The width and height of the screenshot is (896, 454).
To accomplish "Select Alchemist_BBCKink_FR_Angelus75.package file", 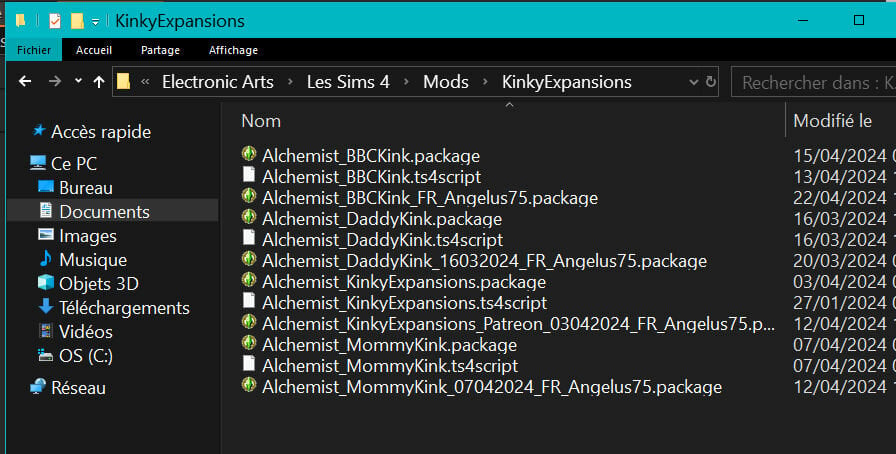I will tap(430, 198).
